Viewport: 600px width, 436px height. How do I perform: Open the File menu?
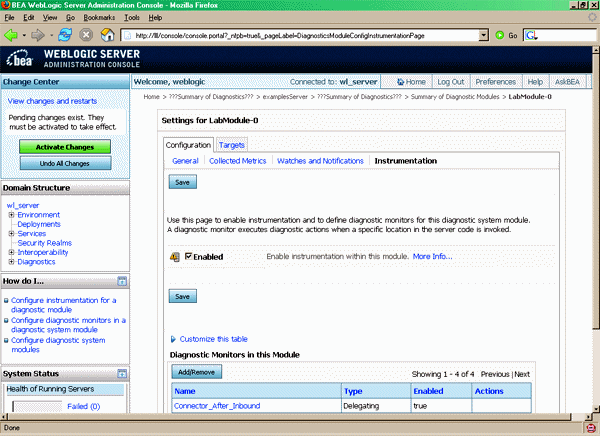[x=9, y=18]
